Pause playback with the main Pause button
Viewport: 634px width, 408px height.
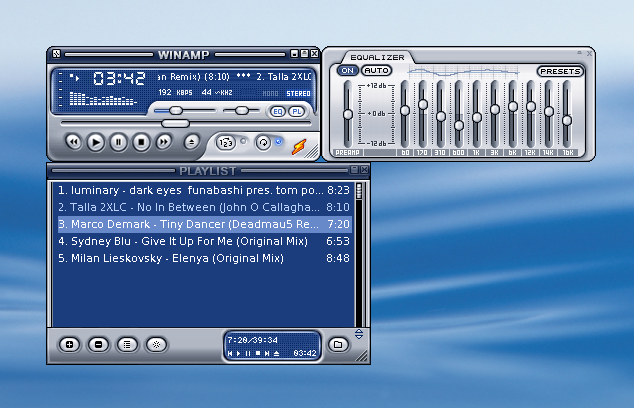click(x=118, y=142)
